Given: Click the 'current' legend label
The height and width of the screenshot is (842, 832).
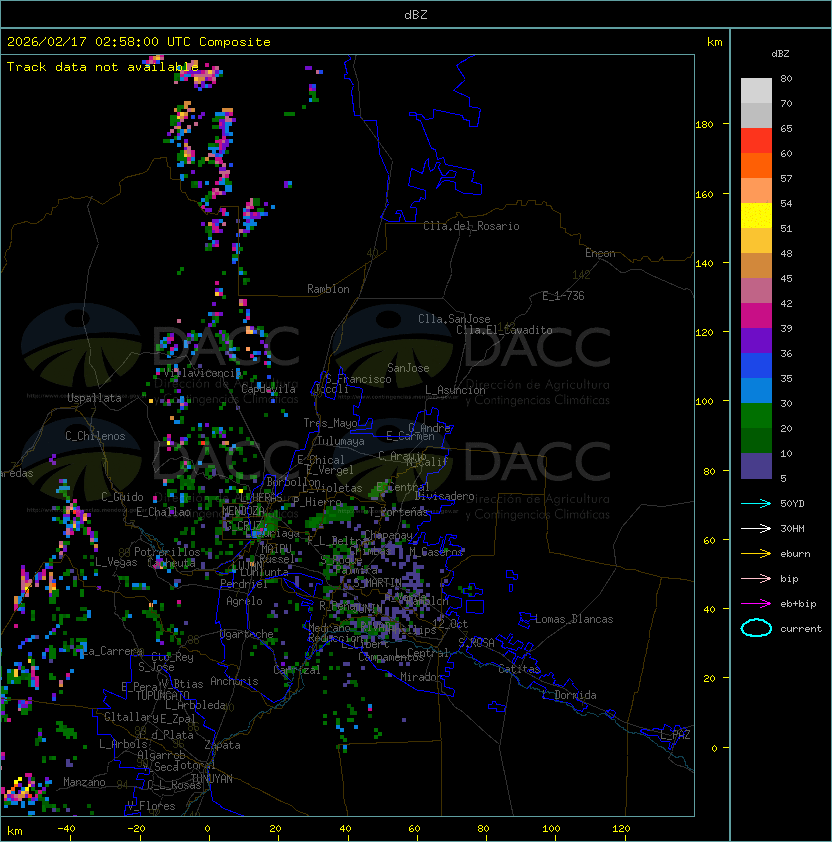Looking at the screenshot, I should 801,629.
